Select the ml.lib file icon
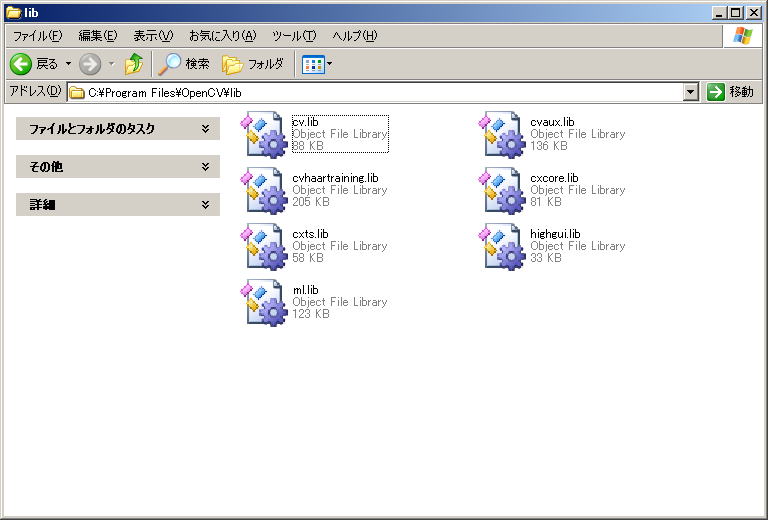Viewport: 768px width, 520px height. pyautogui.click(x=264, y=303)
